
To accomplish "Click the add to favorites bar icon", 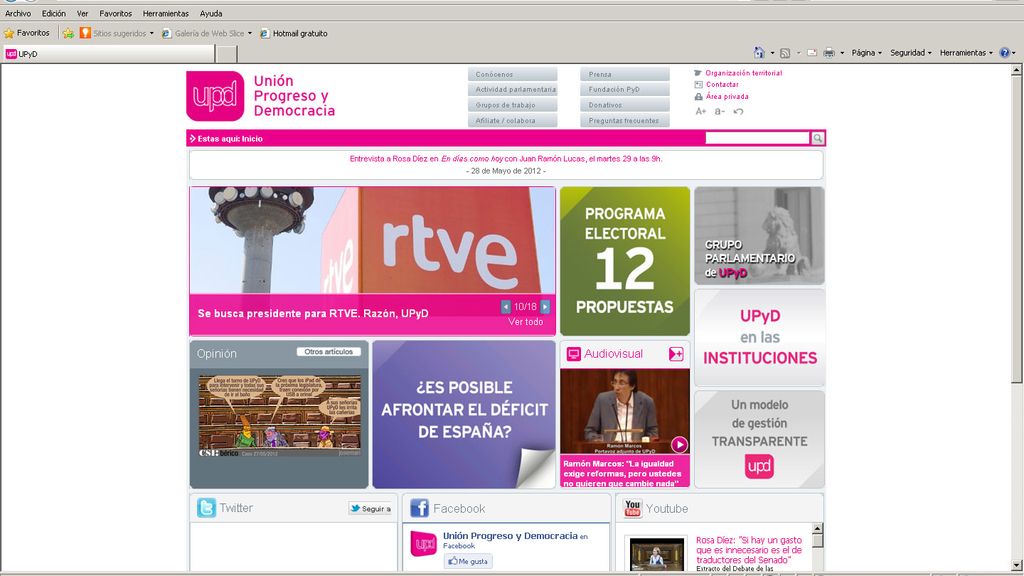I will click(68, 33).
